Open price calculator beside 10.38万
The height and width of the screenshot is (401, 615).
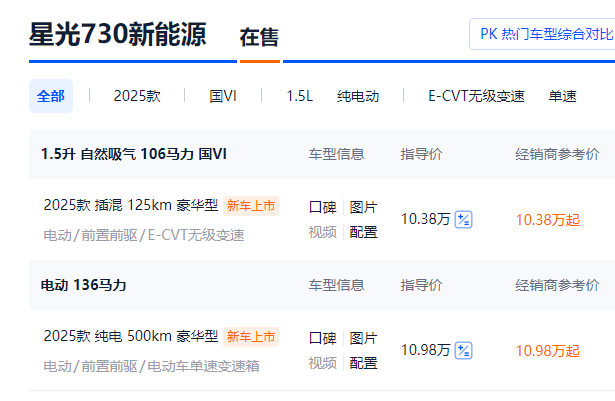click(x=463, y=219)
